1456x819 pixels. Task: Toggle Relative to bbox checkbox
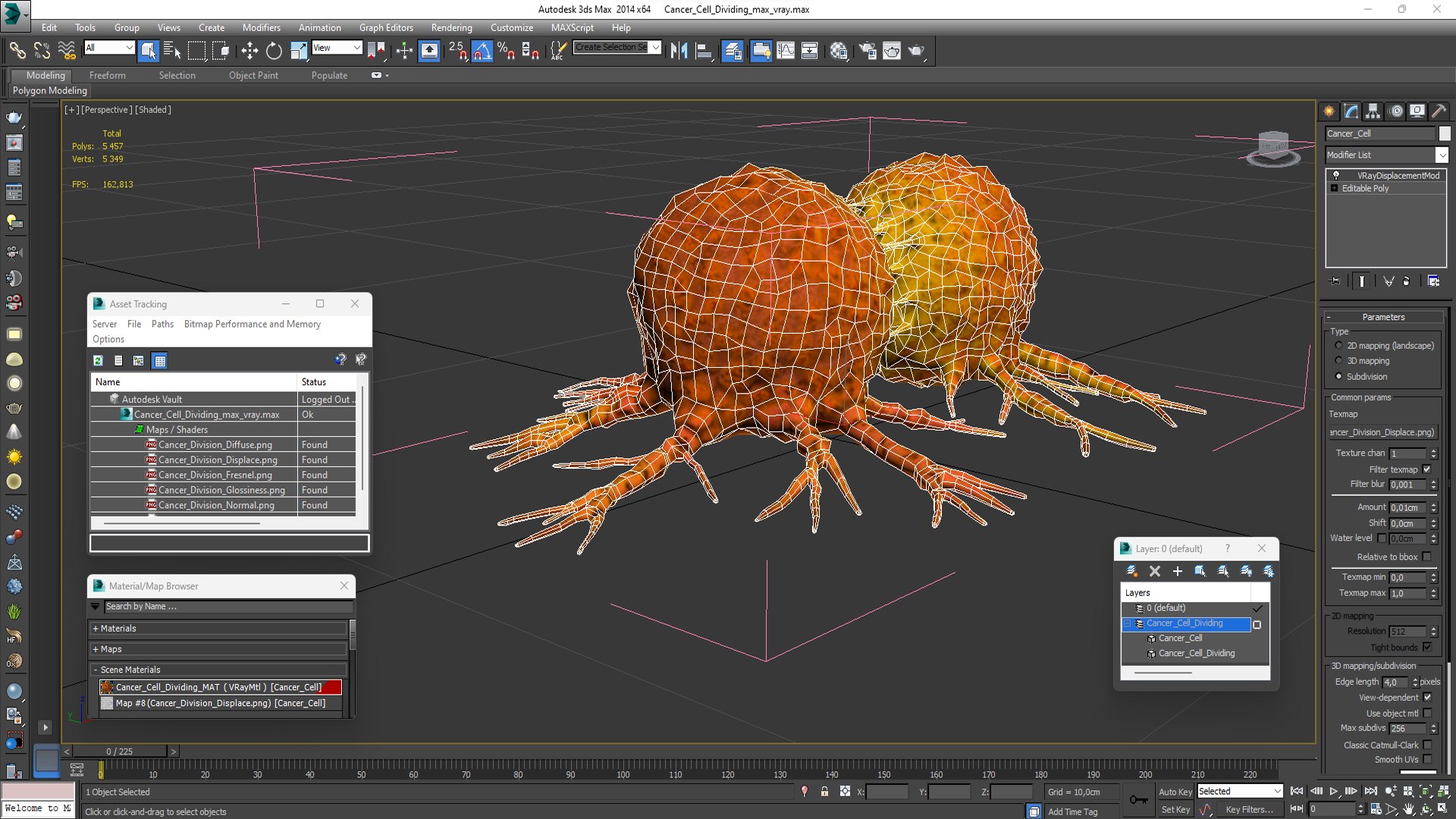tap(1427, 557)
